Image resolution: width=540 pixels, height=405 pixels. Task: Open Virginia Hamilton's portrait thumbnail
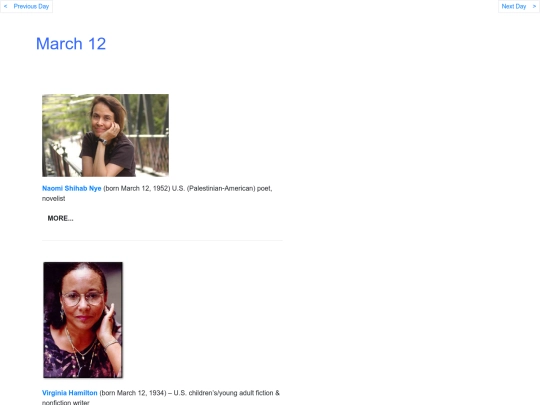83,320
